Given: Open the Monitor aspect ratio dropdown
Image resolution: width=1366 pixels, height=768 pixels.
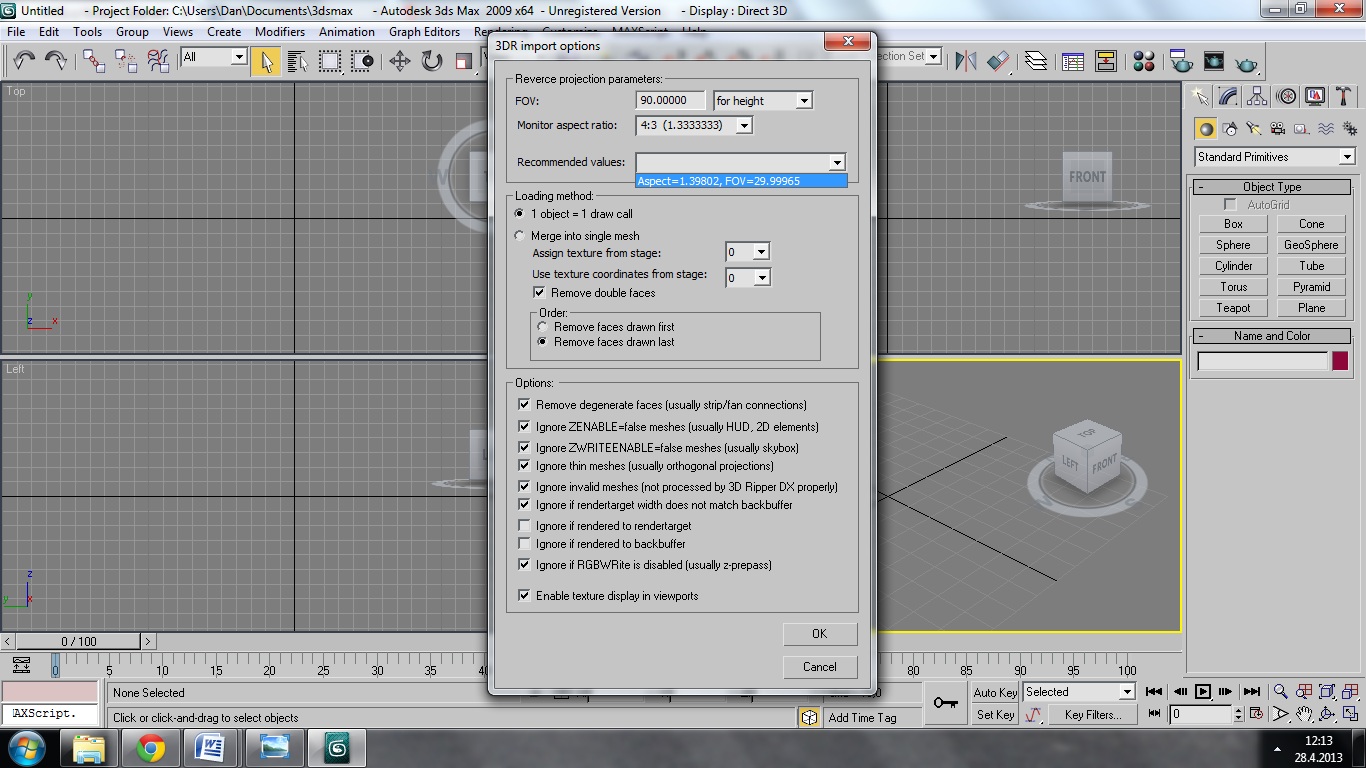Looking at the screenshot, I should tap(743, 126).
